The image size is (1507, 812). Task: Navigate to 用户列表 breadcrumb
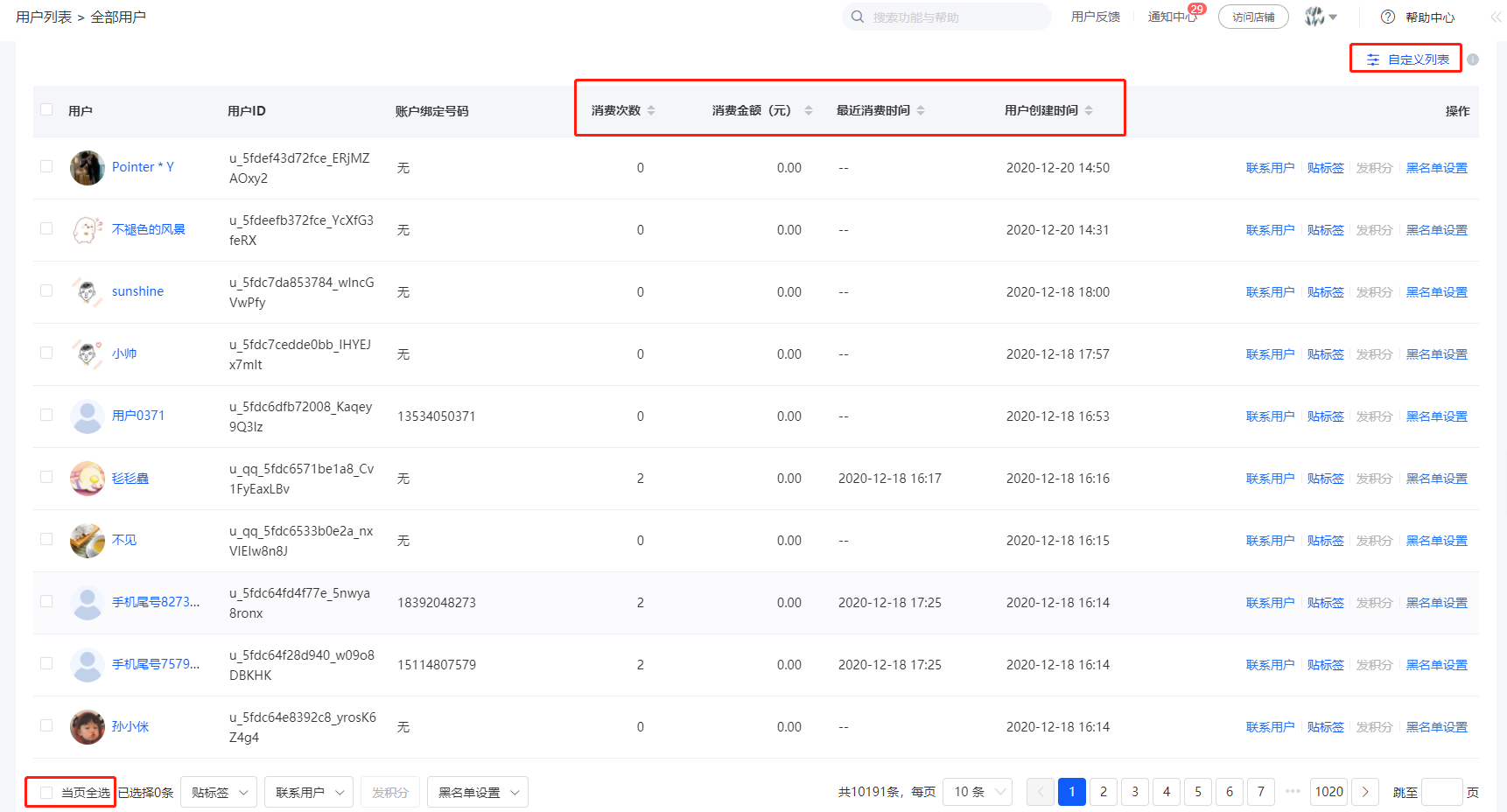coord(44,17)
